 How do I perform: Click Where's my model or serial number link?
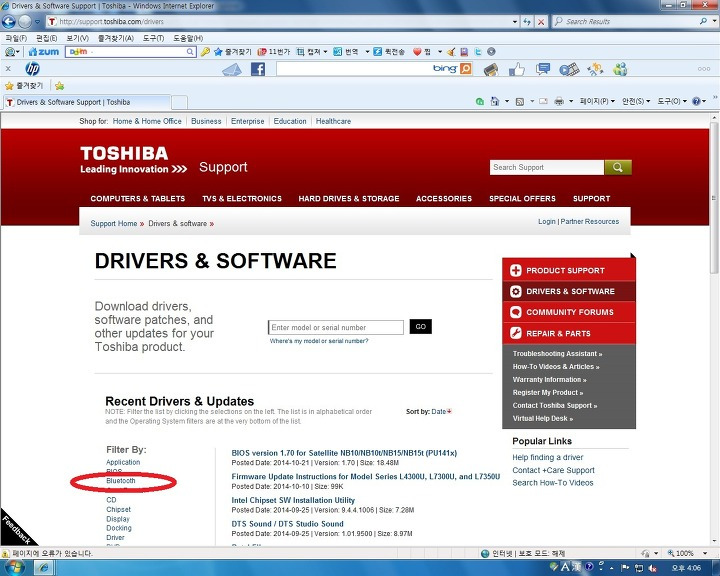click(x=319, y=341)
